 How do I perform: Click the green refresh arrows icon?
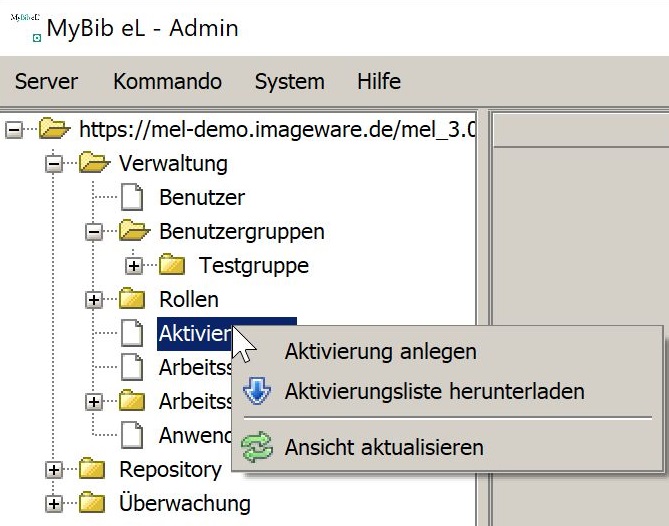(257, 447)
